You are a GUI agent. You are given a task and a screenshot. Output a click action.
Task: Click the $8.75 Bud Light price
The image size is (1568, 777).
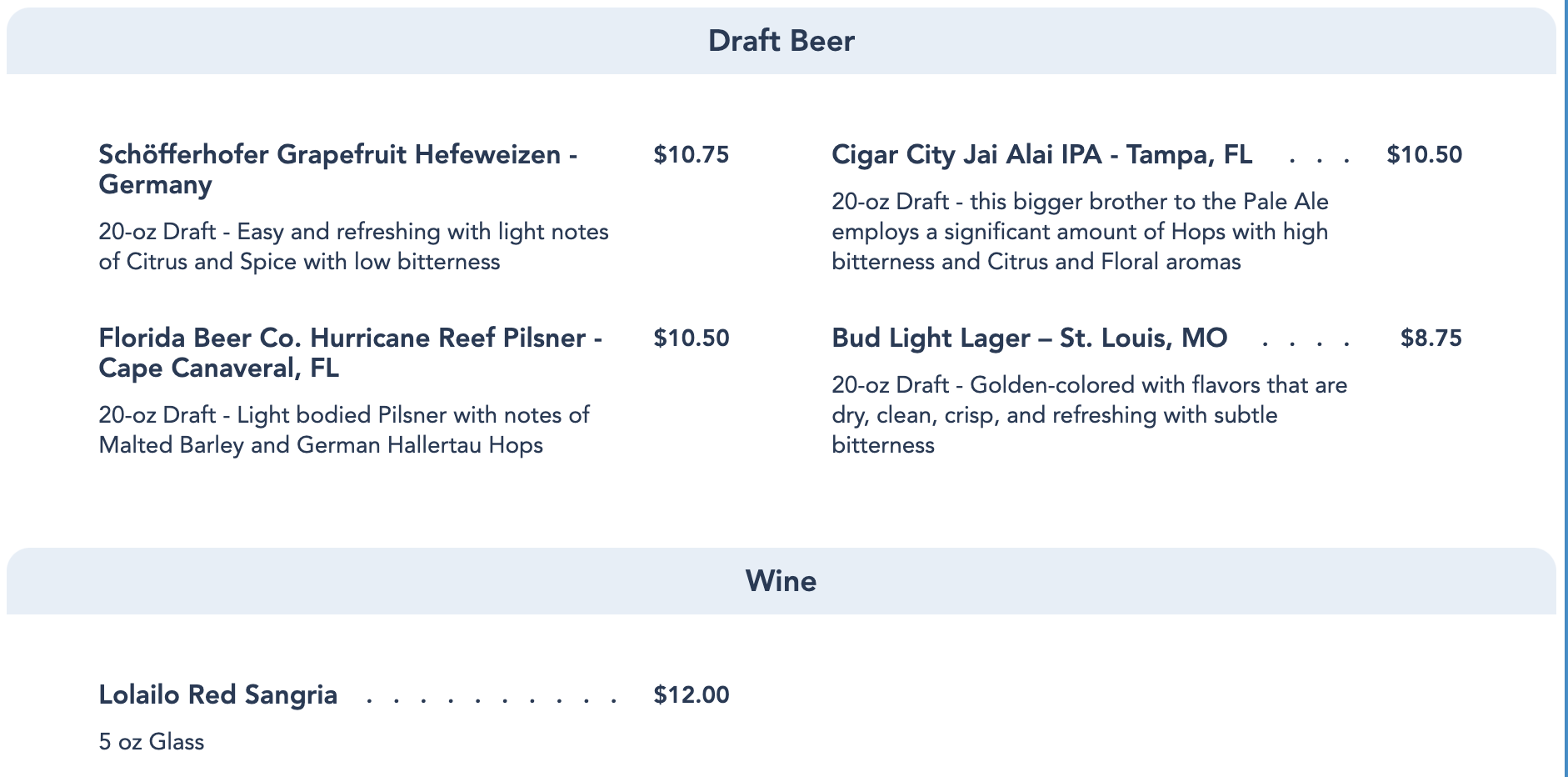pyautogui.click(x=1431, y=338)
